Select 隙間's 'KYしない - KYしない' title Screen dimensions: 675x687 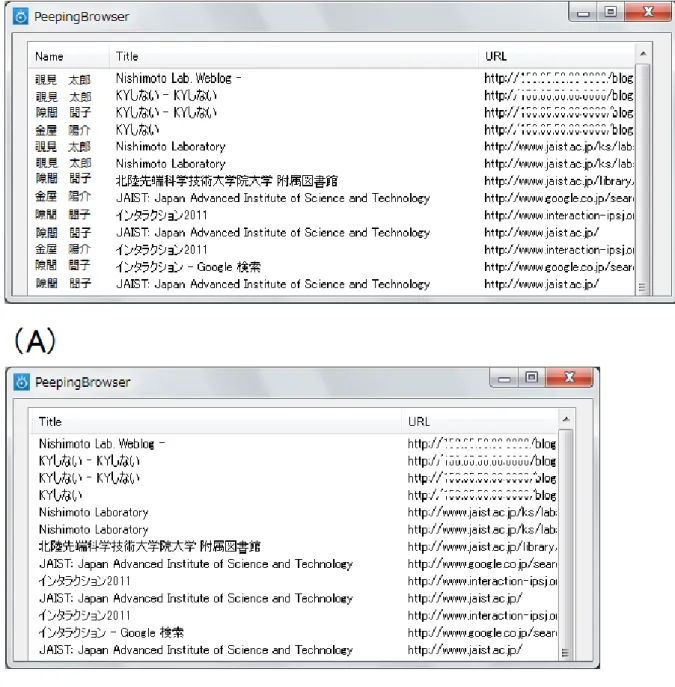pos(166,113)
